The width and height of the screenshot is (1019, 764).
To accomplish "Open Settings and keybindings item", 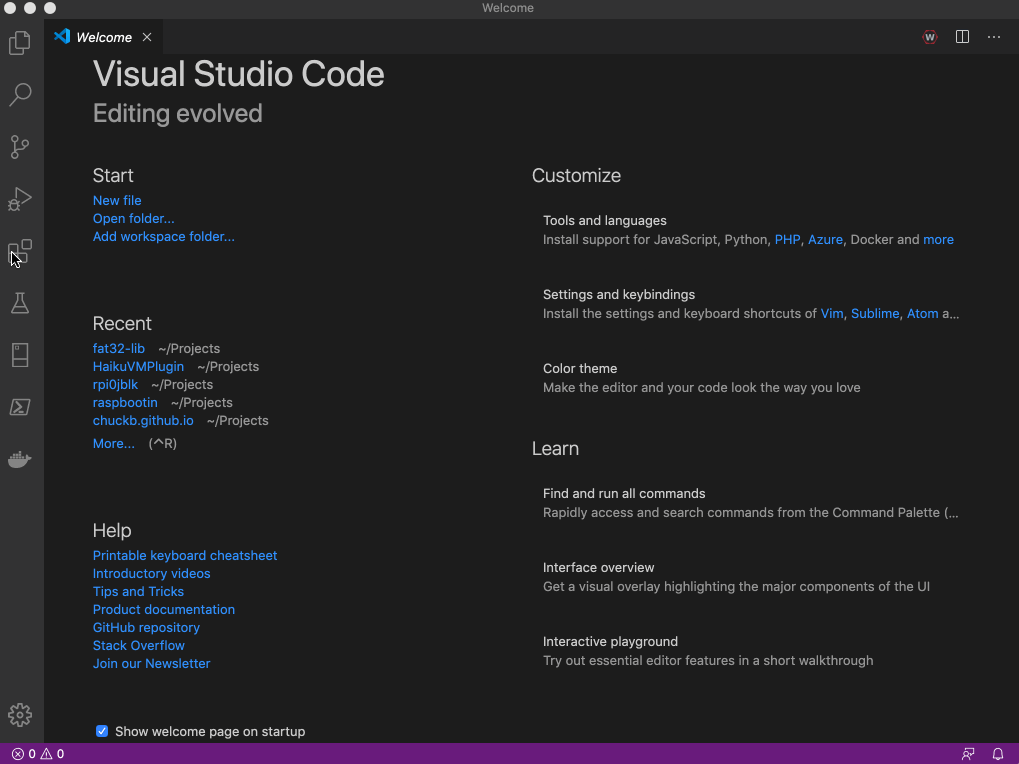I will [x=751, y=304].
